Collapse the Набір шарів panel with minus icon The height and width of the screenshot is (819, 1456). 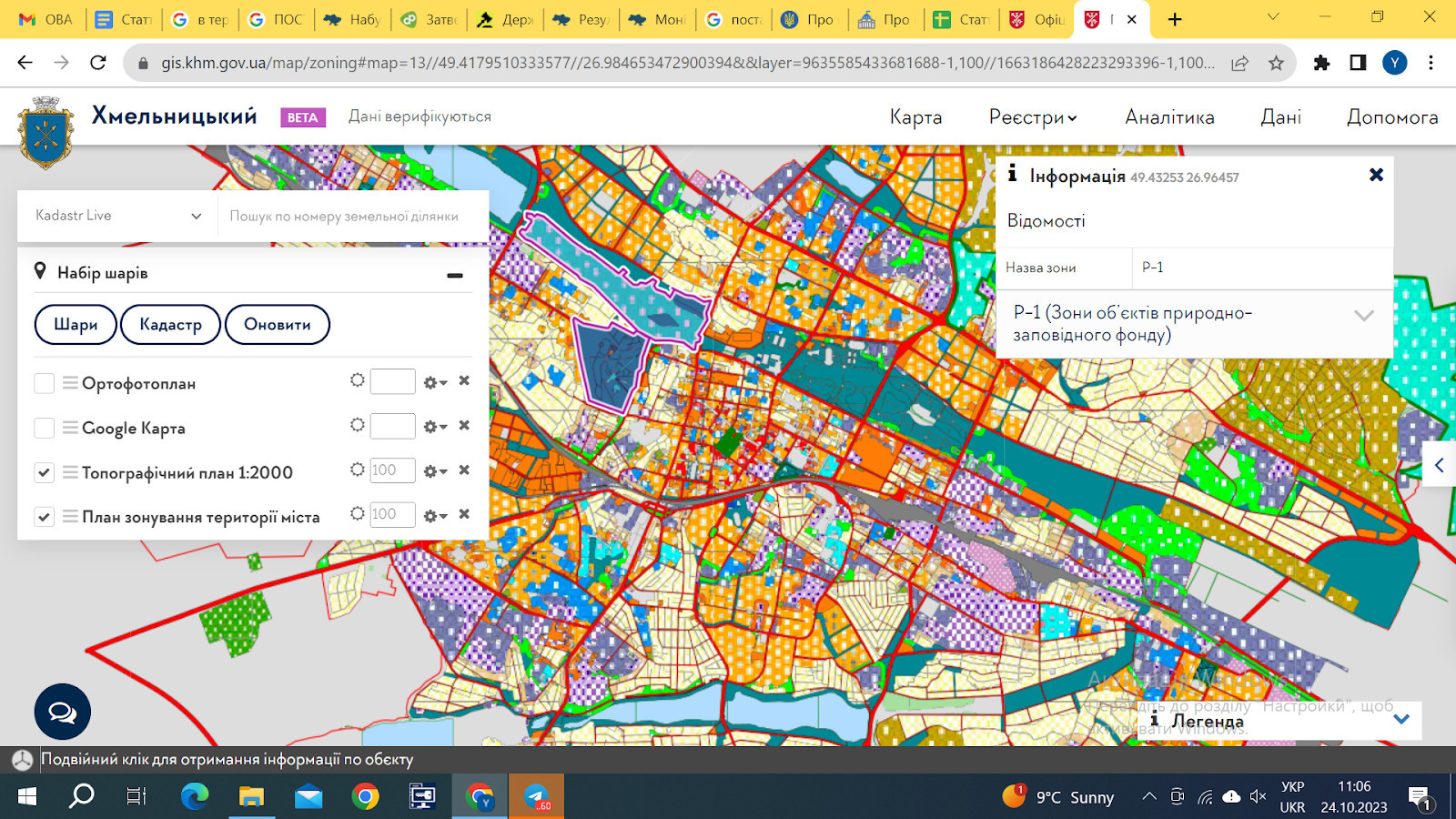pos(455,275)
